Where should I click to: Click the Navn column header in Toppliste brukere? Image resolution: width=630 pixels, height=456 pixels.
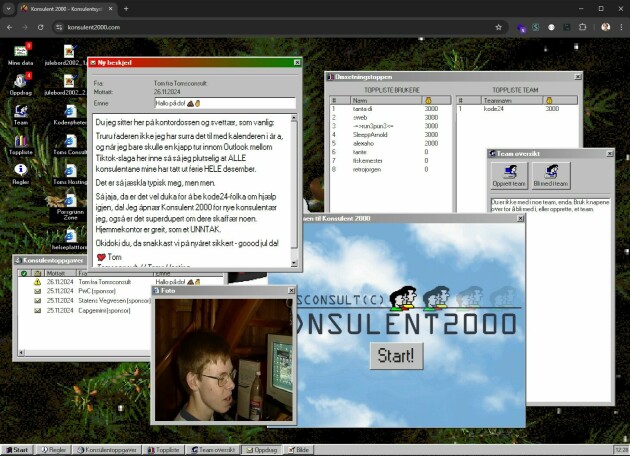point(386,100)
